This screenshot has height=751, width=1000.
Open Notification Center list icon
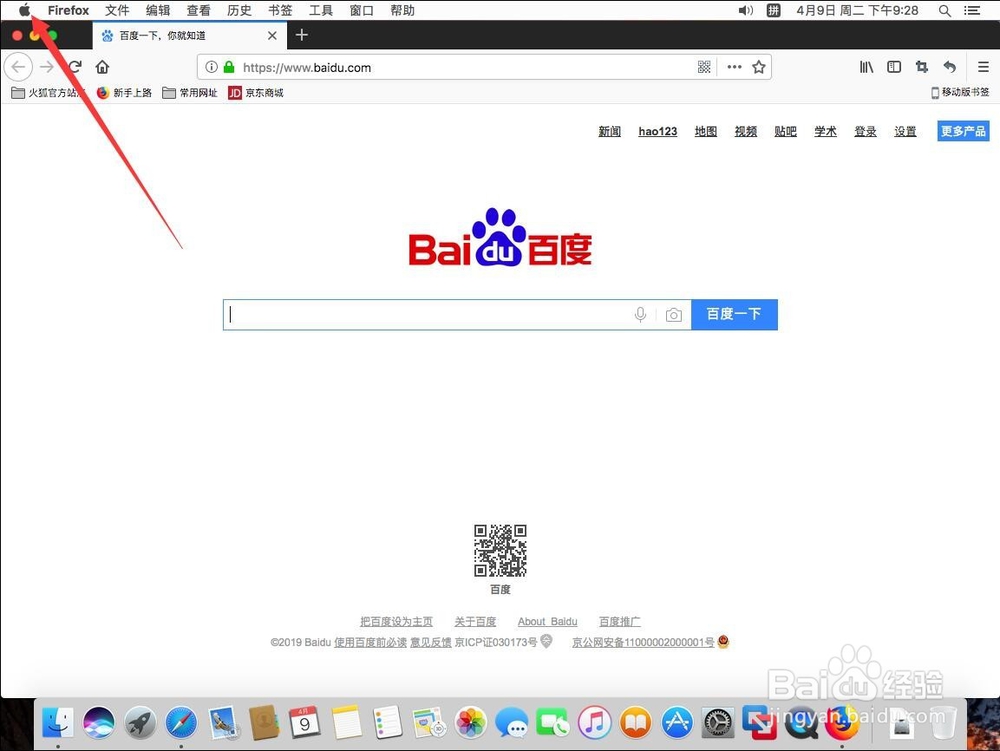(972, 11)
